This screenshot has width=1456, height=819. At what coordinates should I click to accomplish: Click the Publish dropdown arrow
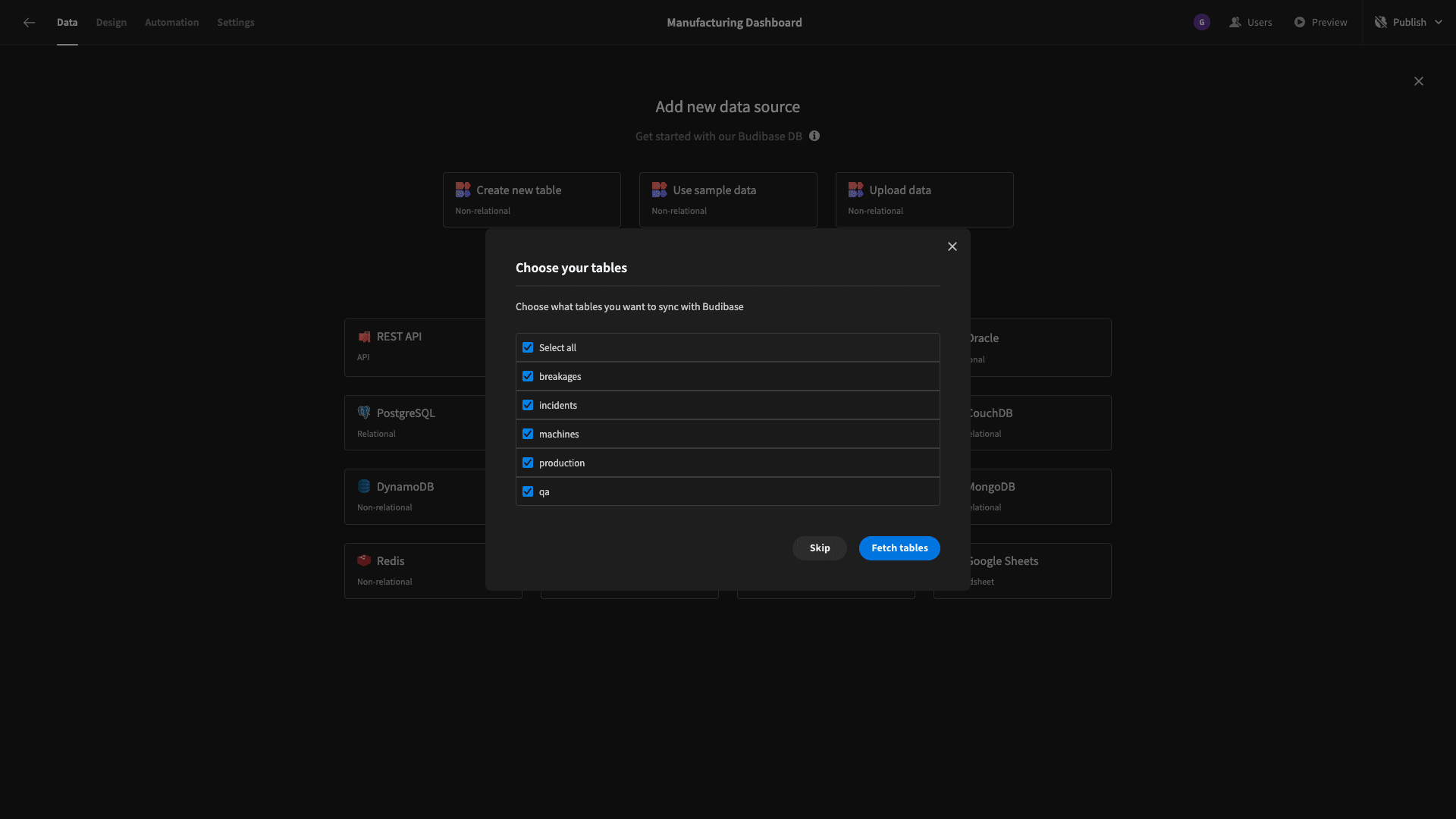(1440, 22)
